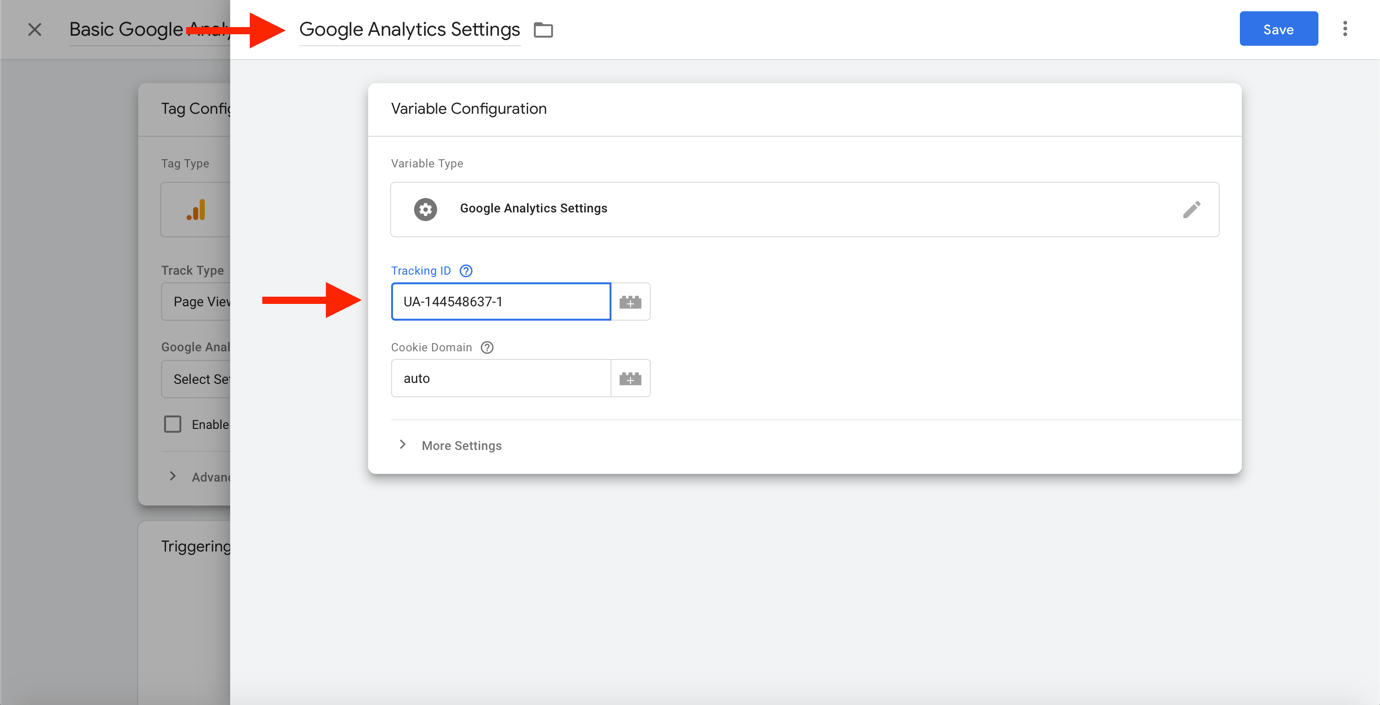Click the Cookie Domain label
This screenshot has height=705, width=1380.
click(x=432, y=348)
